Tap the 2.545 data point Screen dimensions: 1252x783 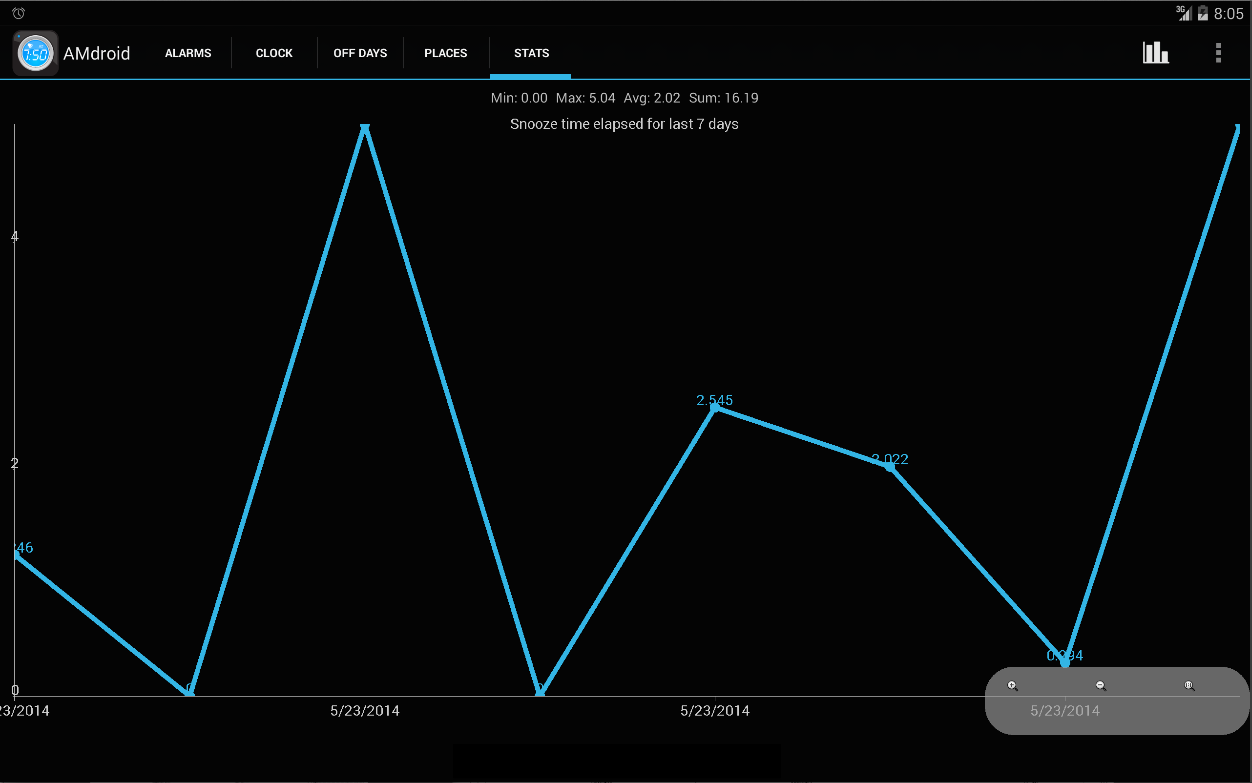click(x=715, y=408)
